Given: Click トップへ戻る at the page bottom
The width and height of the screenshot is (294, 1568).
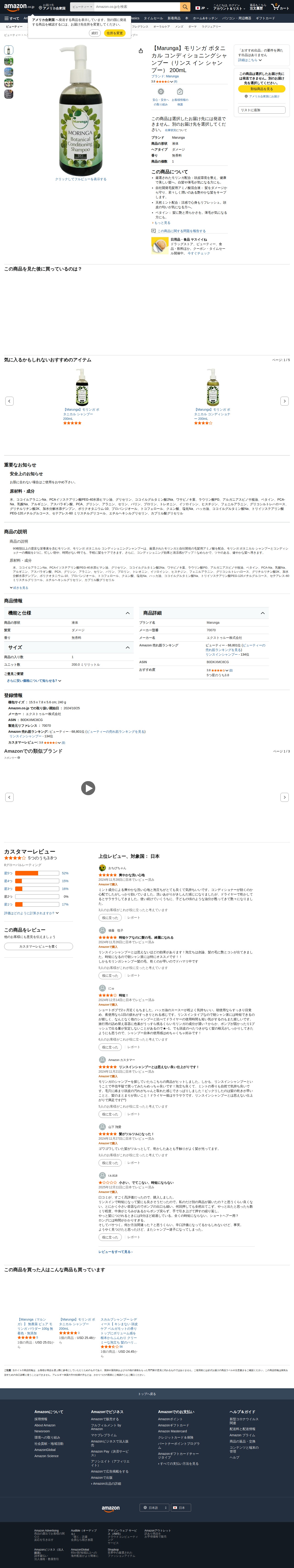Looking at the screenshot, I should click(x=147, y=1394).
